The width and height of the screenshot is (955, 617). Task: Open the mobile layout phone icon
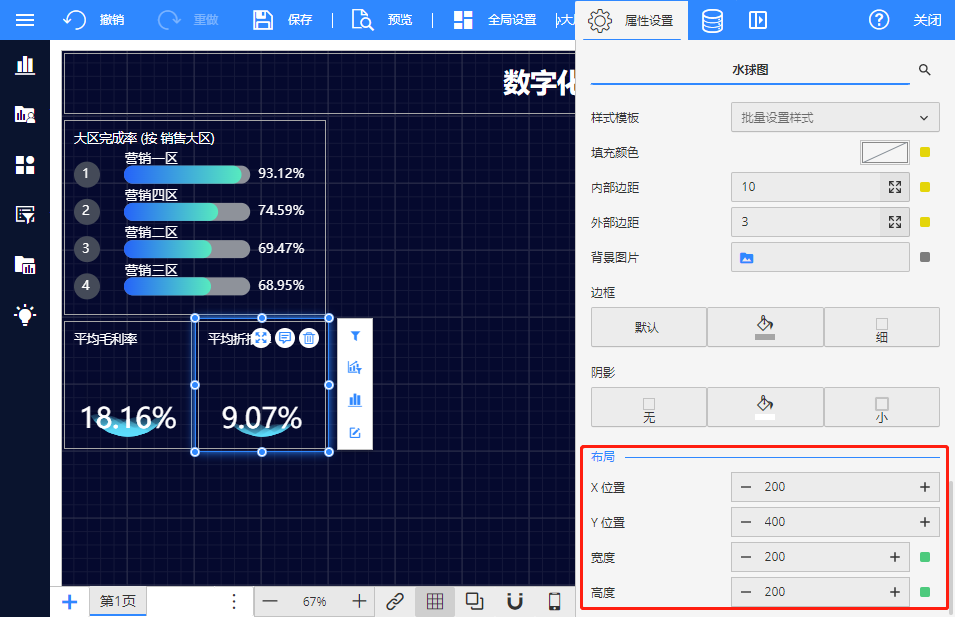(x=554, y=601)
